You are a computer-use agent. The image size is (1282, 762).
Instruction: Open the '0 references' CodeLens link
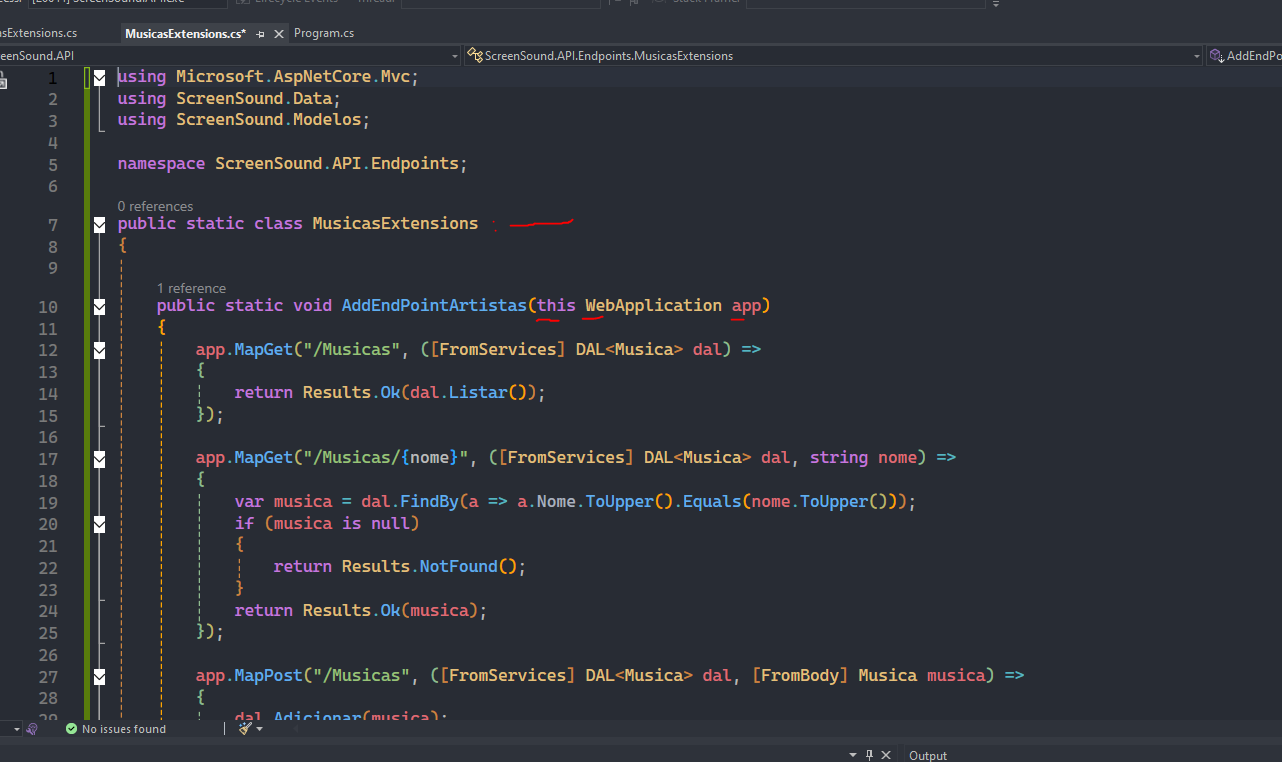coord(155,206)
